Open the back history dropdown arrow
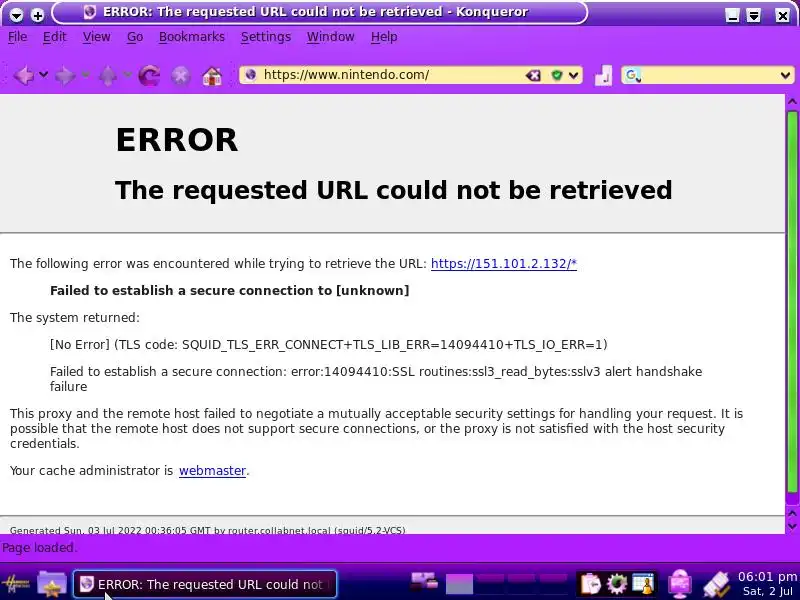 [x=44, y=76]
